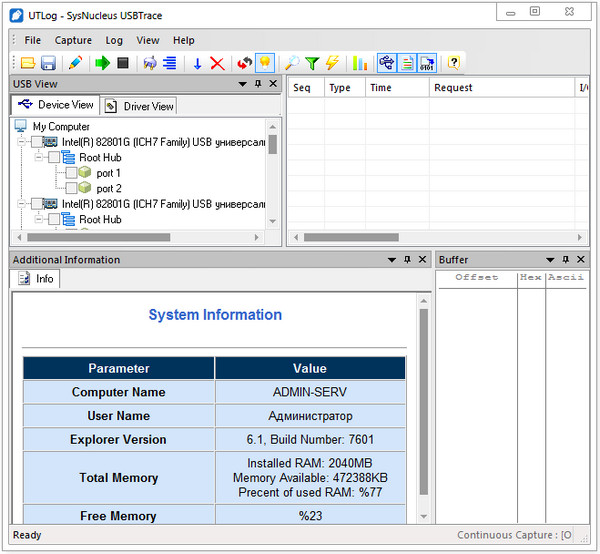
Task: Click the green funnel filter icon
Action: 312,63
